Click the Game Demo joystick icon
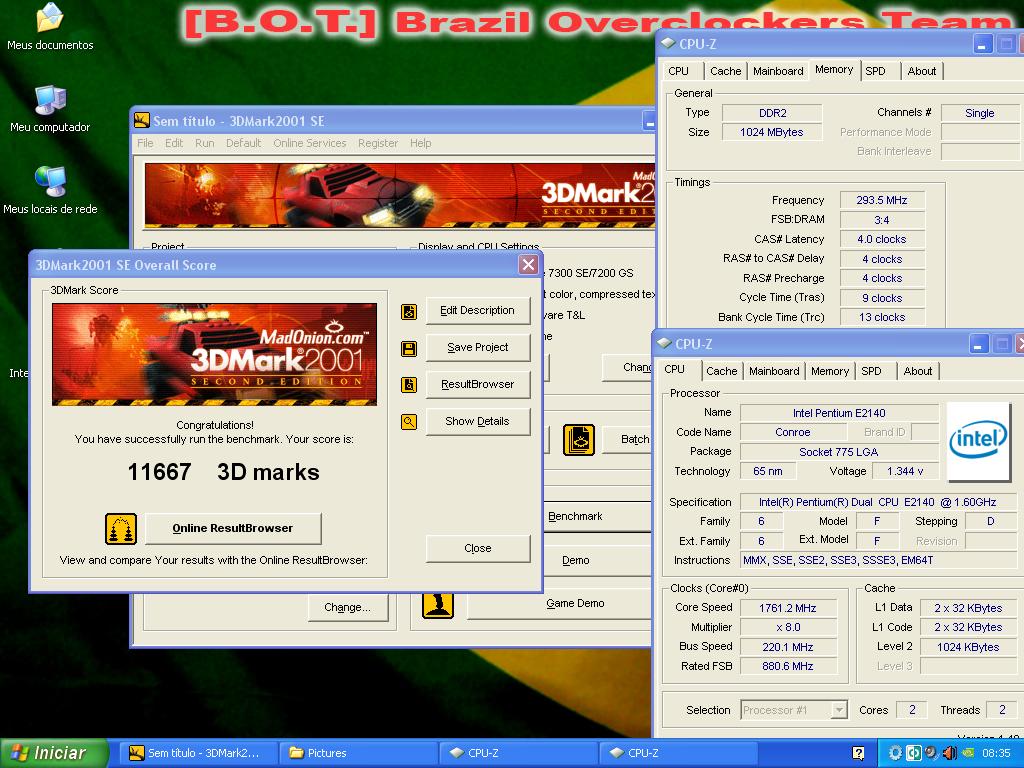This screenshot has width=1024, height=768. tap(438, 605)
